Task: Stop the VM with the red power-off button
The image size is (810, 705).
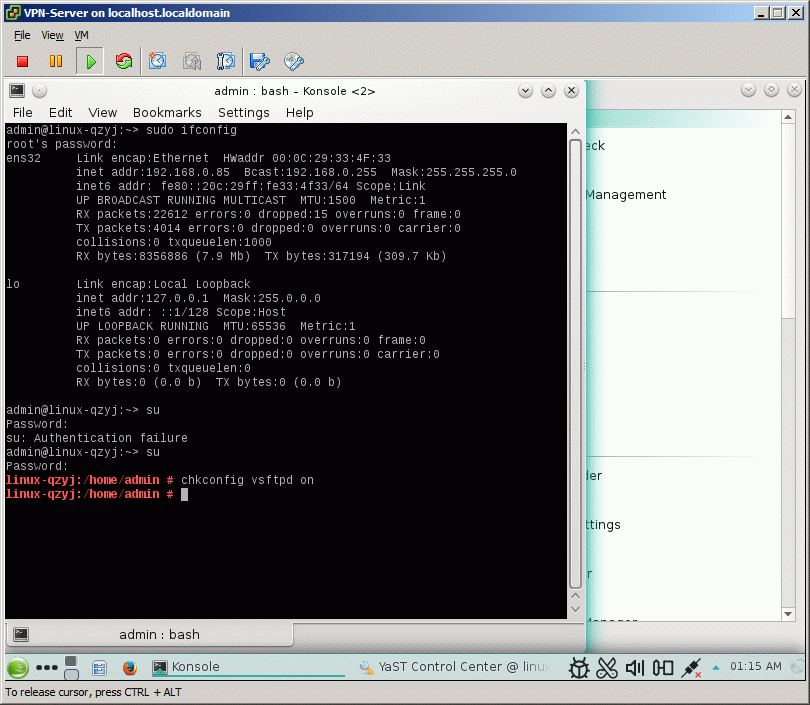Action: point(22,61)
